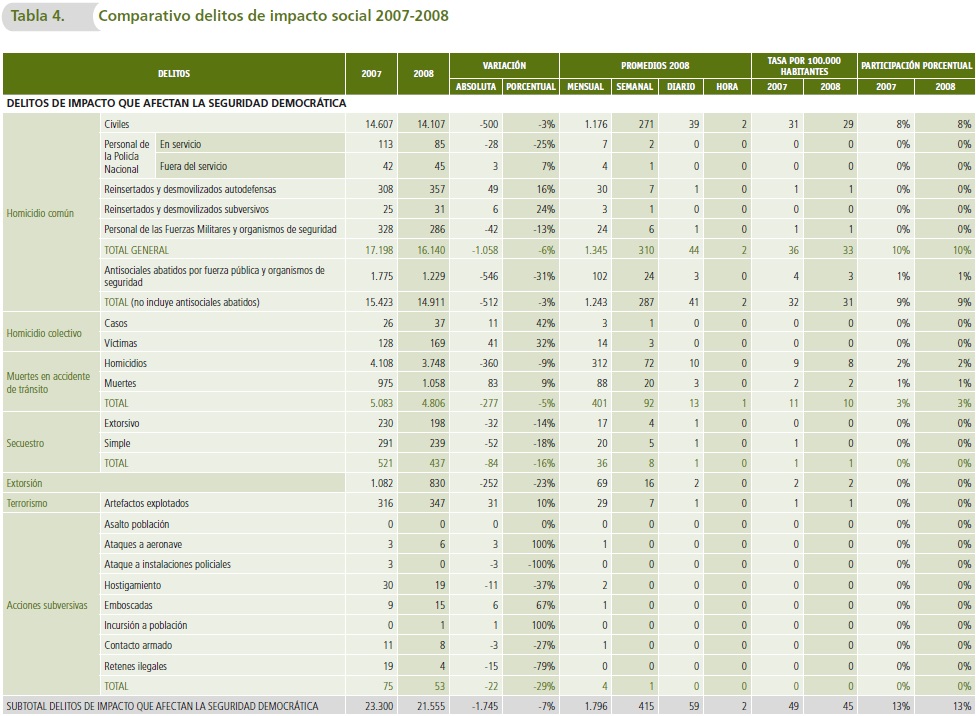Select the DELITOS column header

click(x=173, y=73)
